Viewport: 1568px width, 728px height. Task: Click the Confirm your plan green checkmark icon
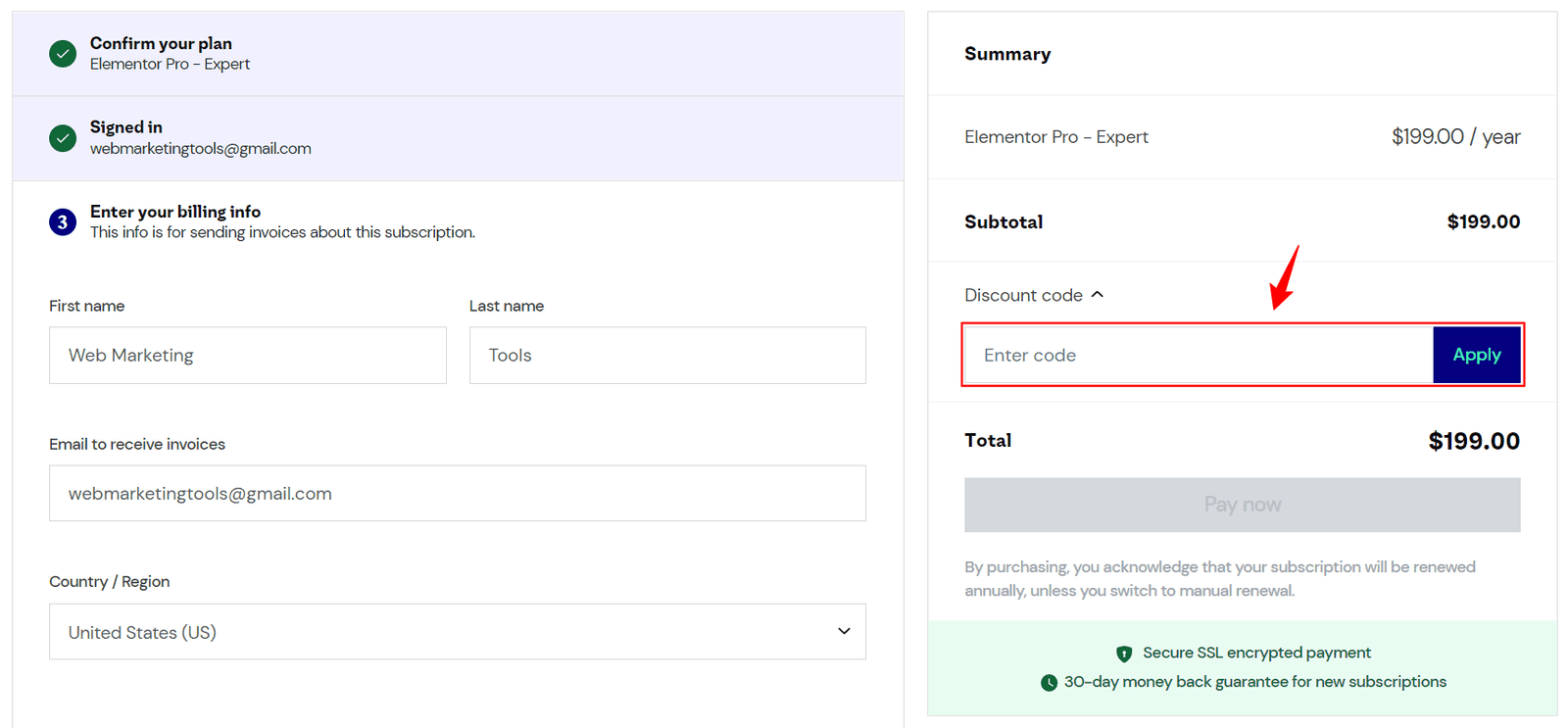(63, 54)
